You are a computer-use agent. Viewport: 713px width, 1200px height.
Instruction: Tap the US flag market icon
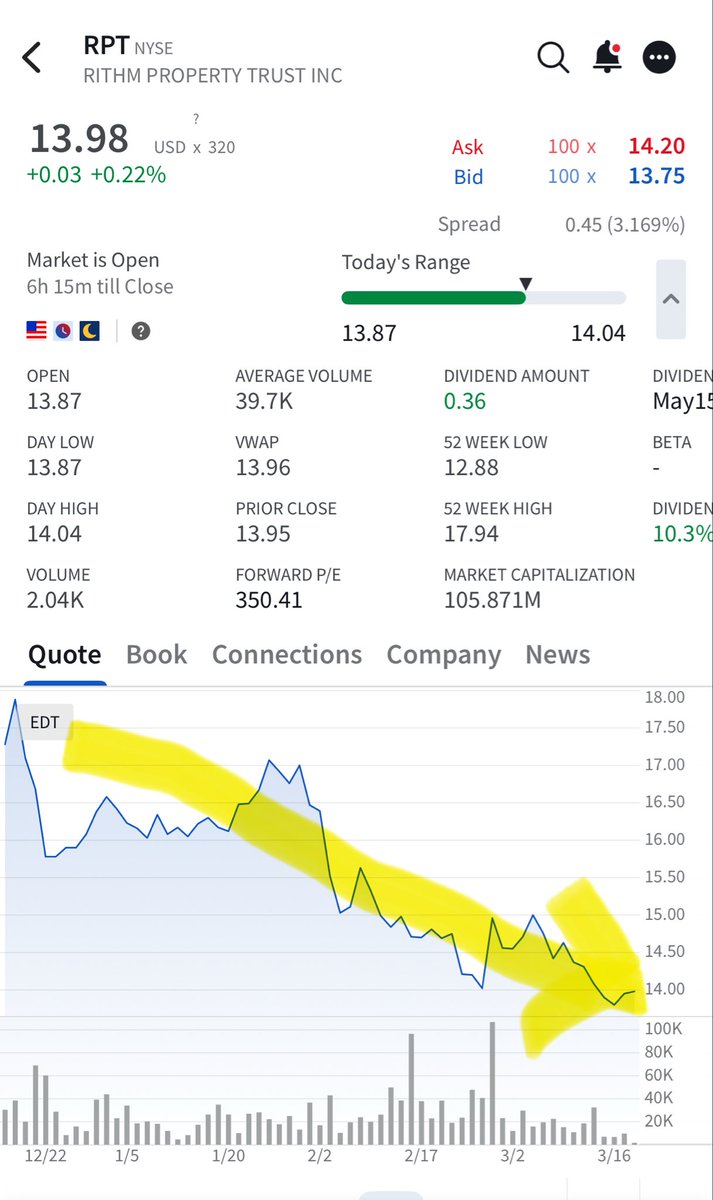37,331
